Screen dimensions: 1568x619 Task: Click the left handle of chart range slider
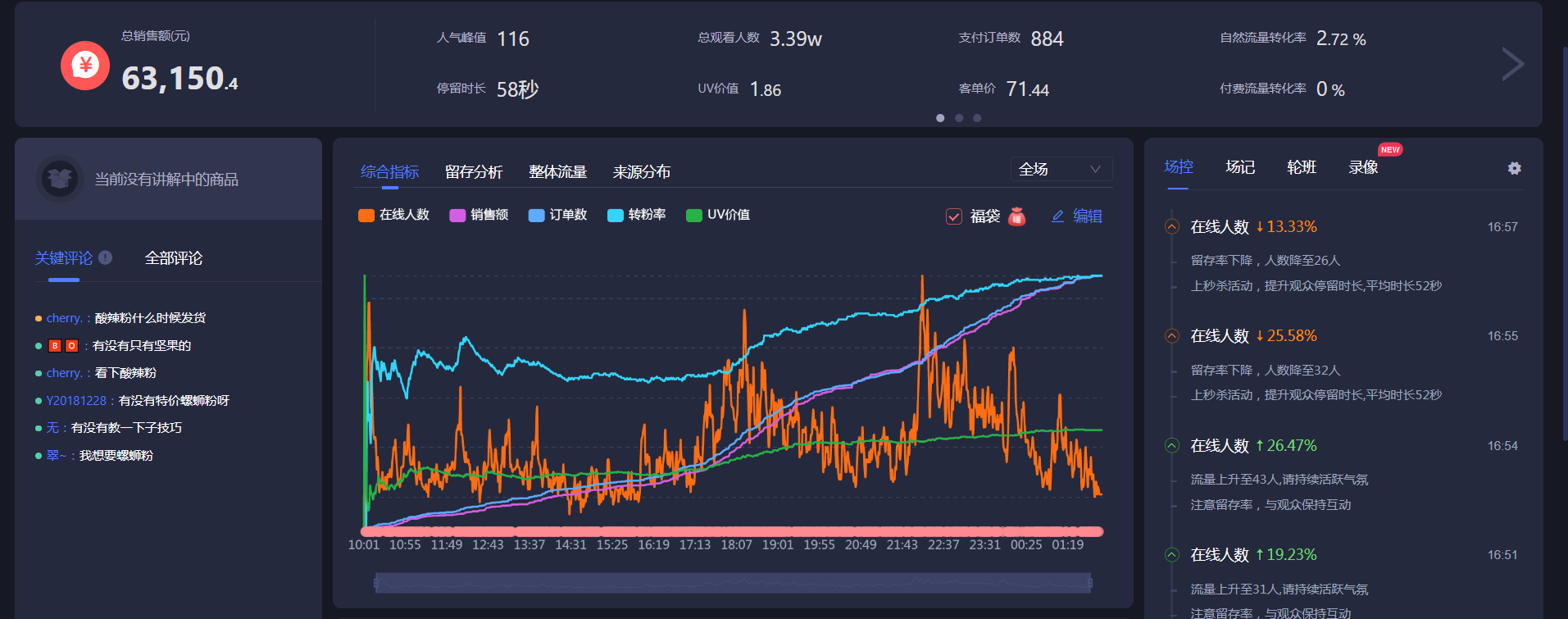(375, 583)
